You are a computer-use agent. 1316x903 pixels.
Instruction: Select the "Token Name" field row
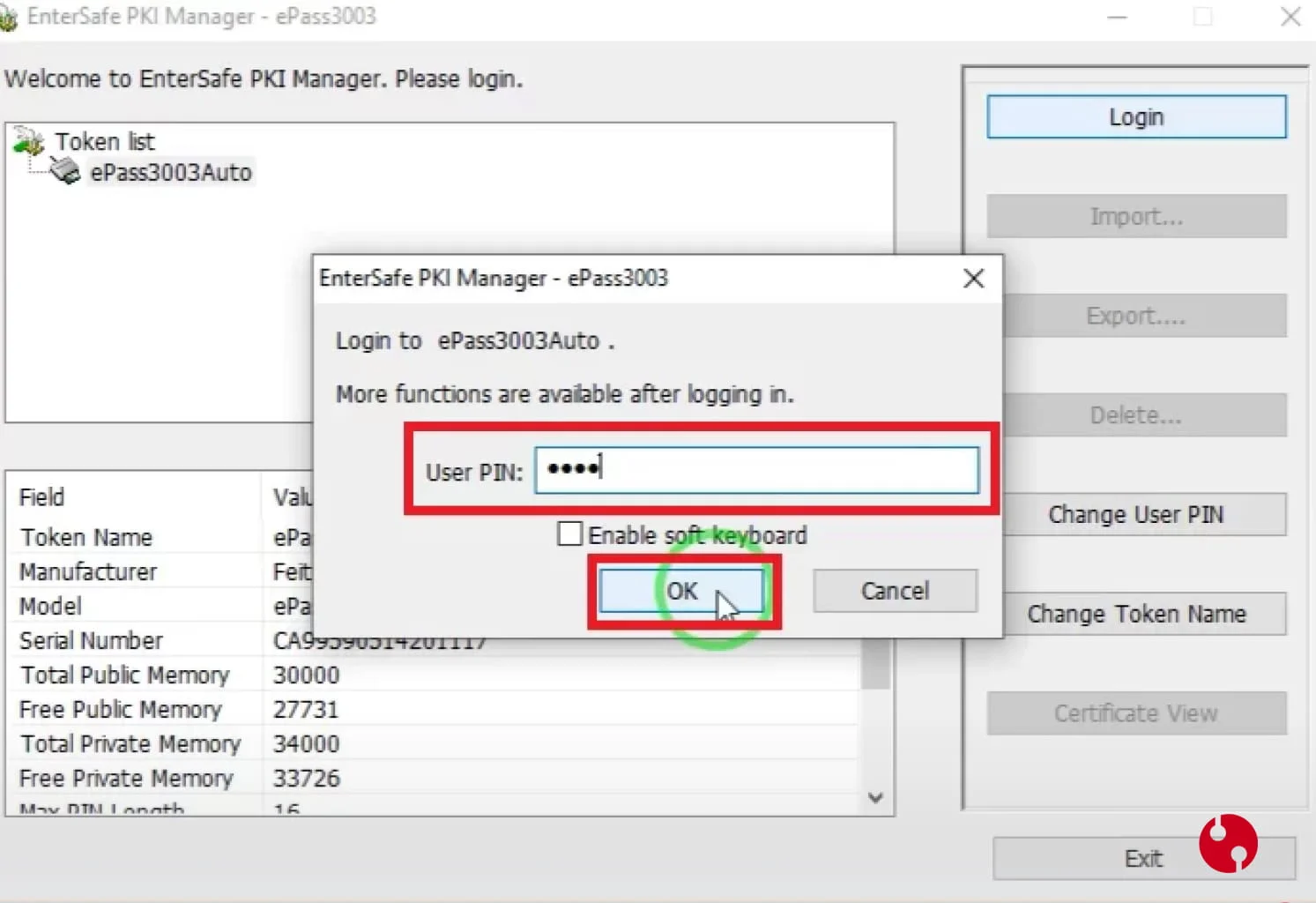86,537
